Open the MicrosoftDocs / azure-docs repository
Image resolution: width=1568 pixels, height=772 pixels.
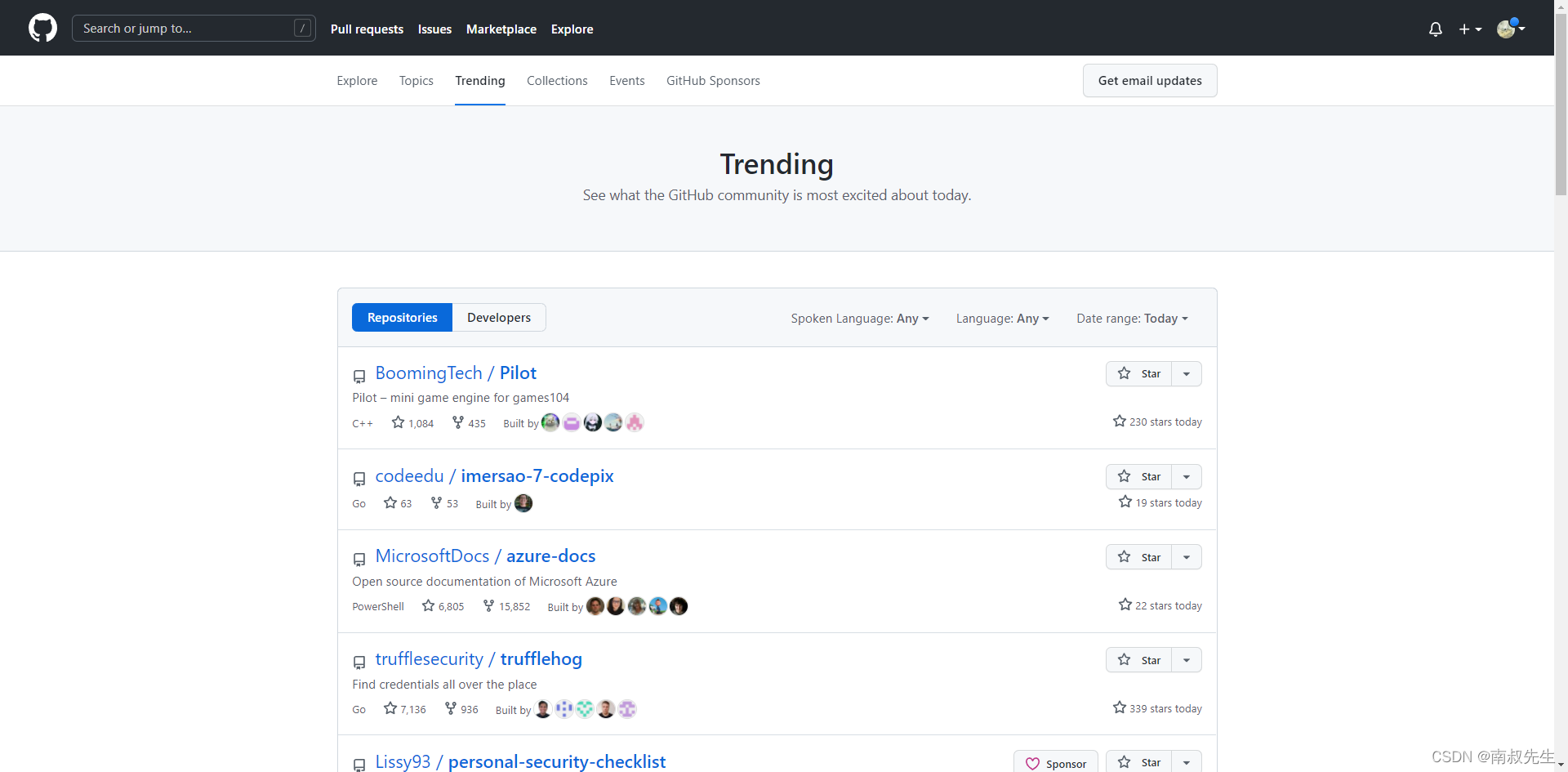tap(485, 556)
